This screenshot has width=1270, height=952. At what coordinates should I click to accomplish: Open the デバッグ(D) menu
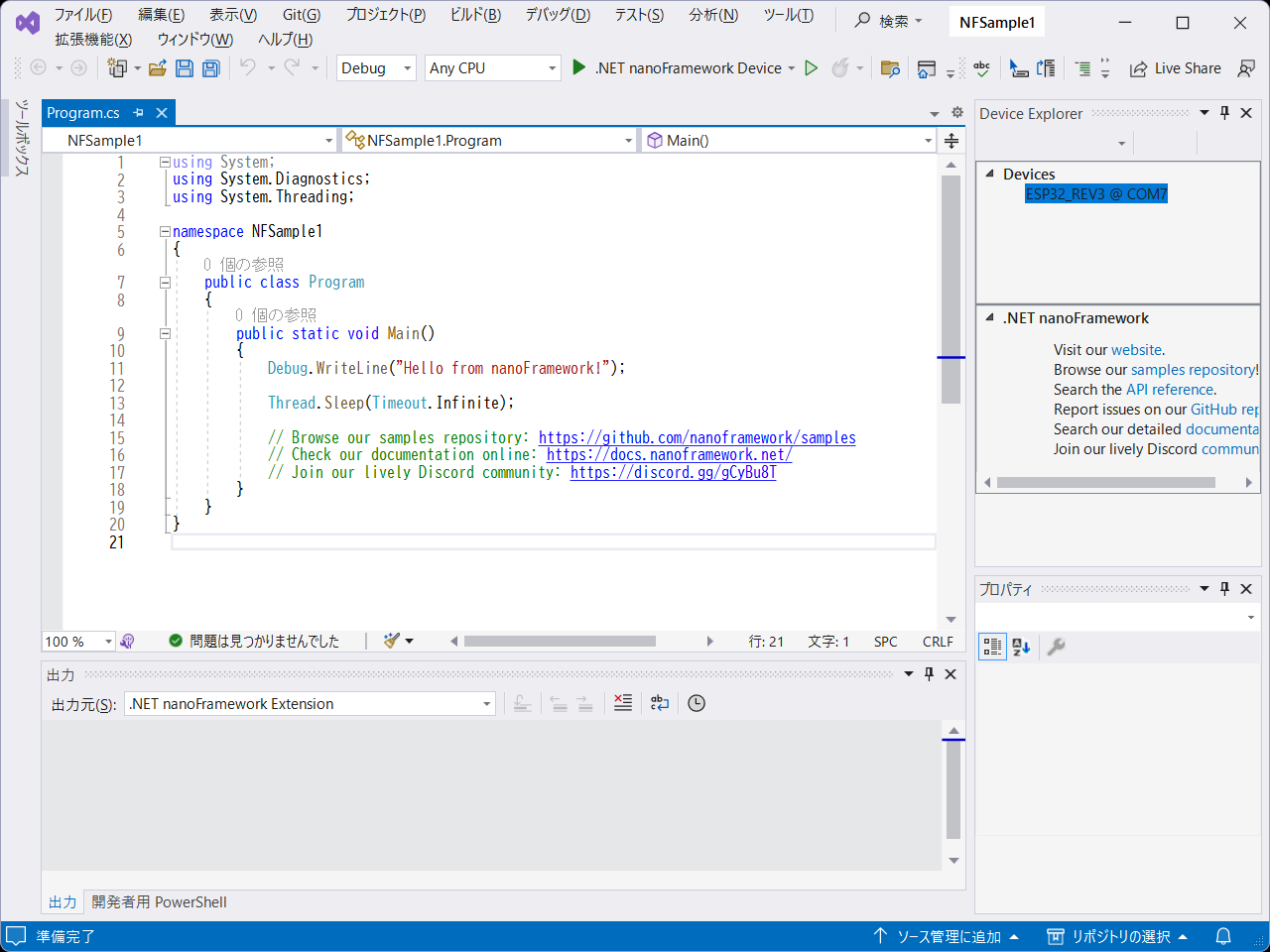[x=558, y=15]
